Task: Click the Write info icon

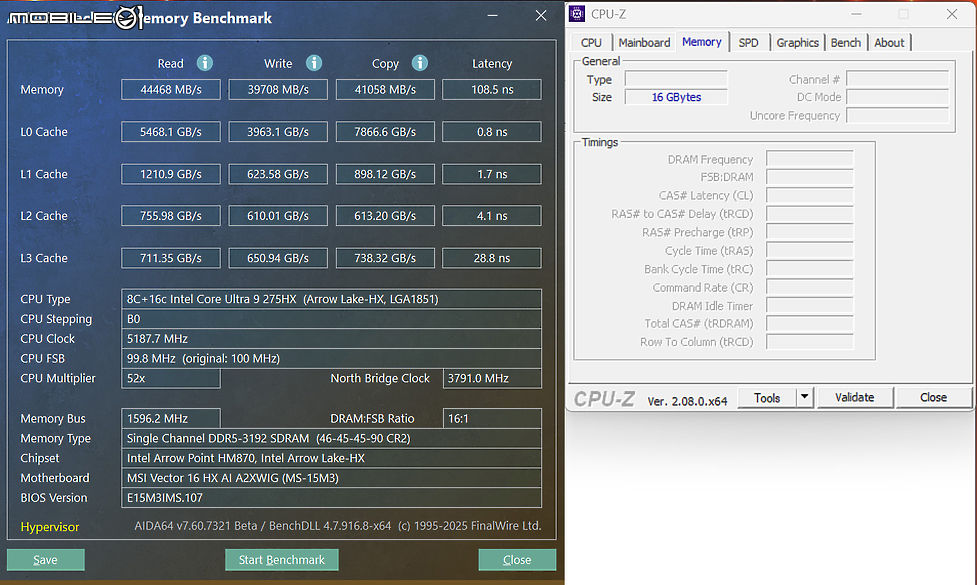Action: (x=313, y=63)
